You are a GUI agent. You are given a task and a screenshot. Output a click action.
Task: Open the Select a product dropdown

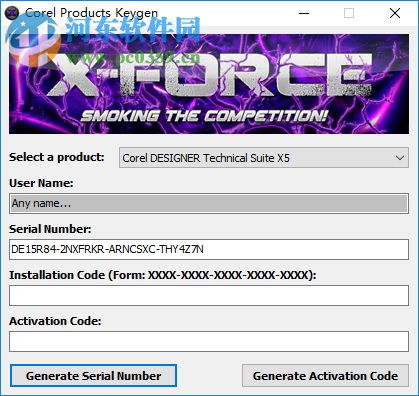(264, 158)
